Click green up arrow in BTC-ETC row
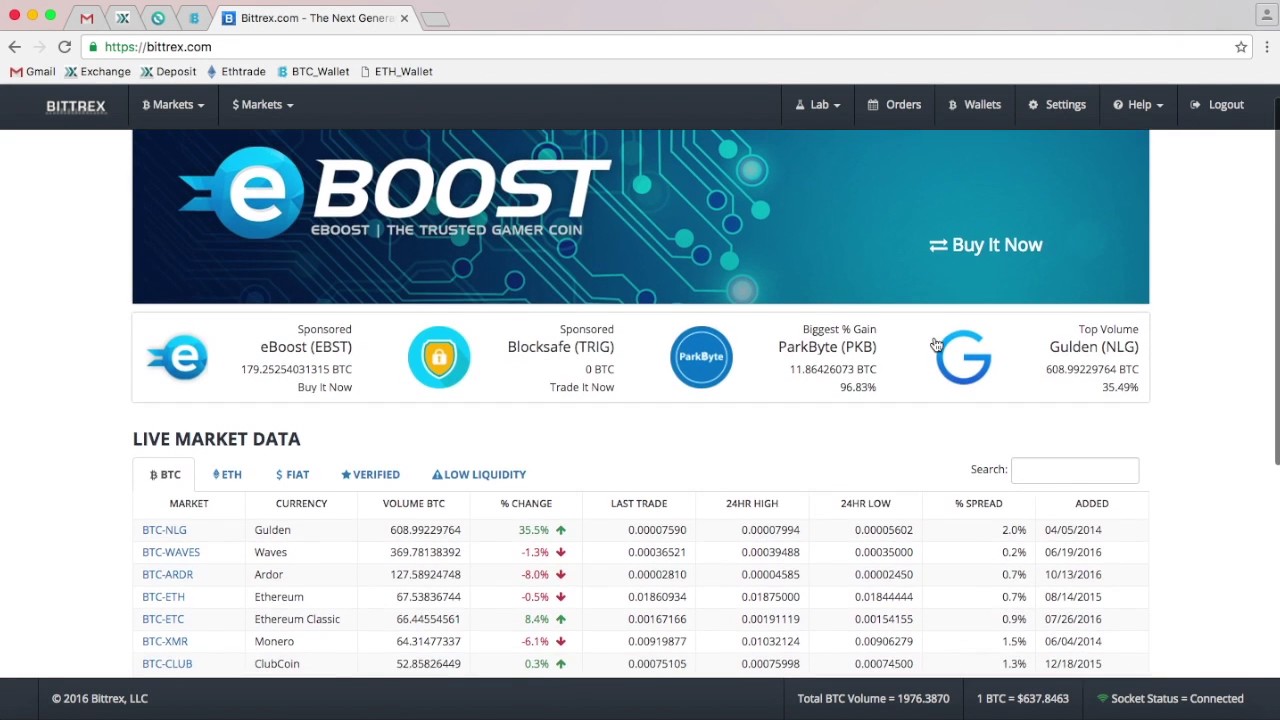 [561, 619]
